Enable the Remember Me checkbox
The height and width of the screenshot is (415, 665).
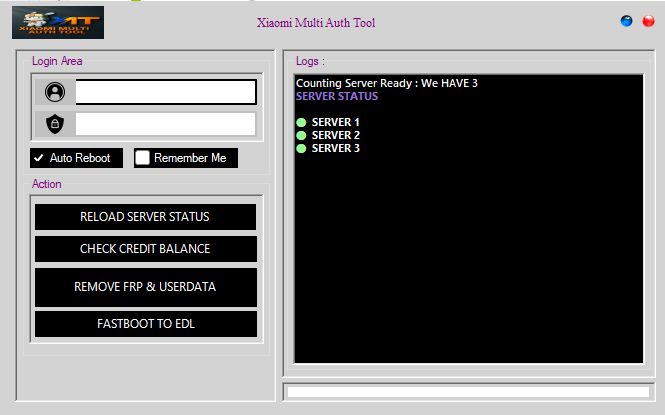pos(143,158)
